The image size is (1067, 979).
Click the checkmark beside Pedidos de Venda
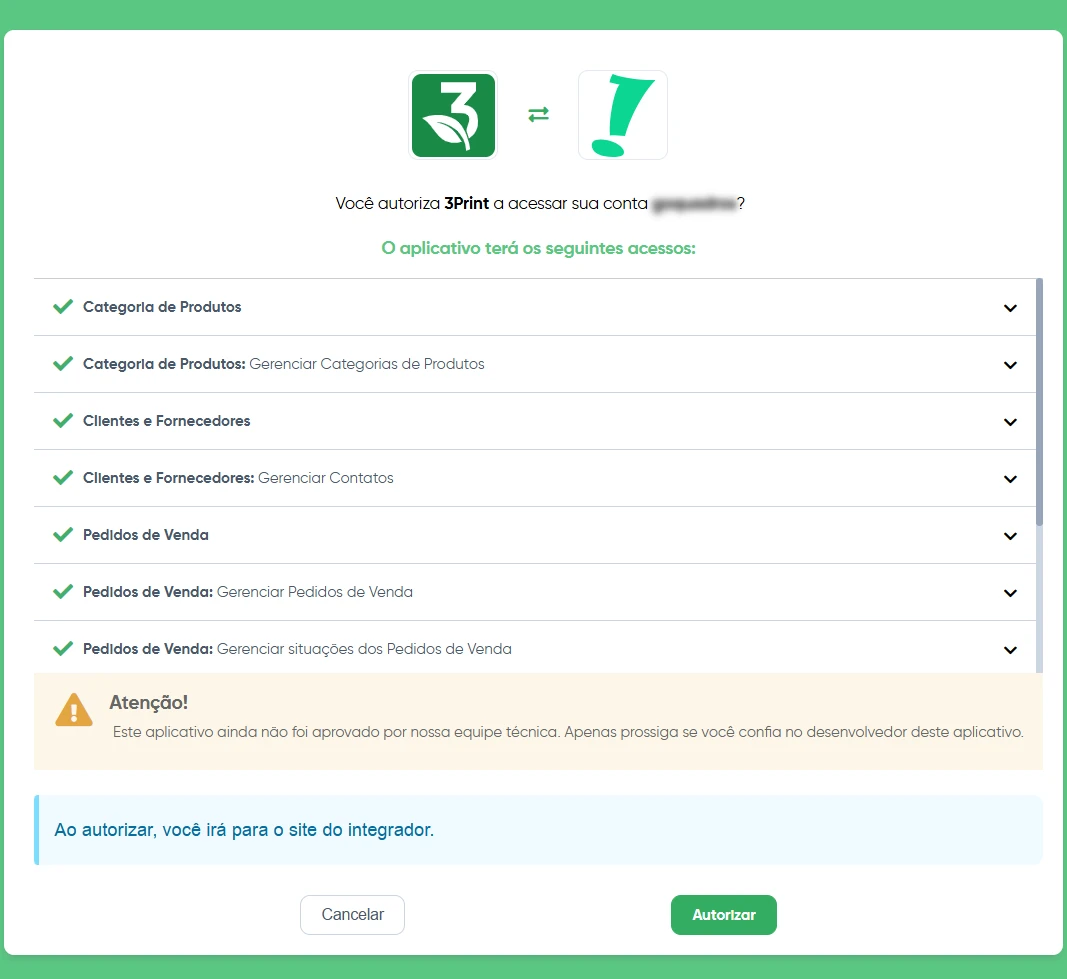coord(63,535)
